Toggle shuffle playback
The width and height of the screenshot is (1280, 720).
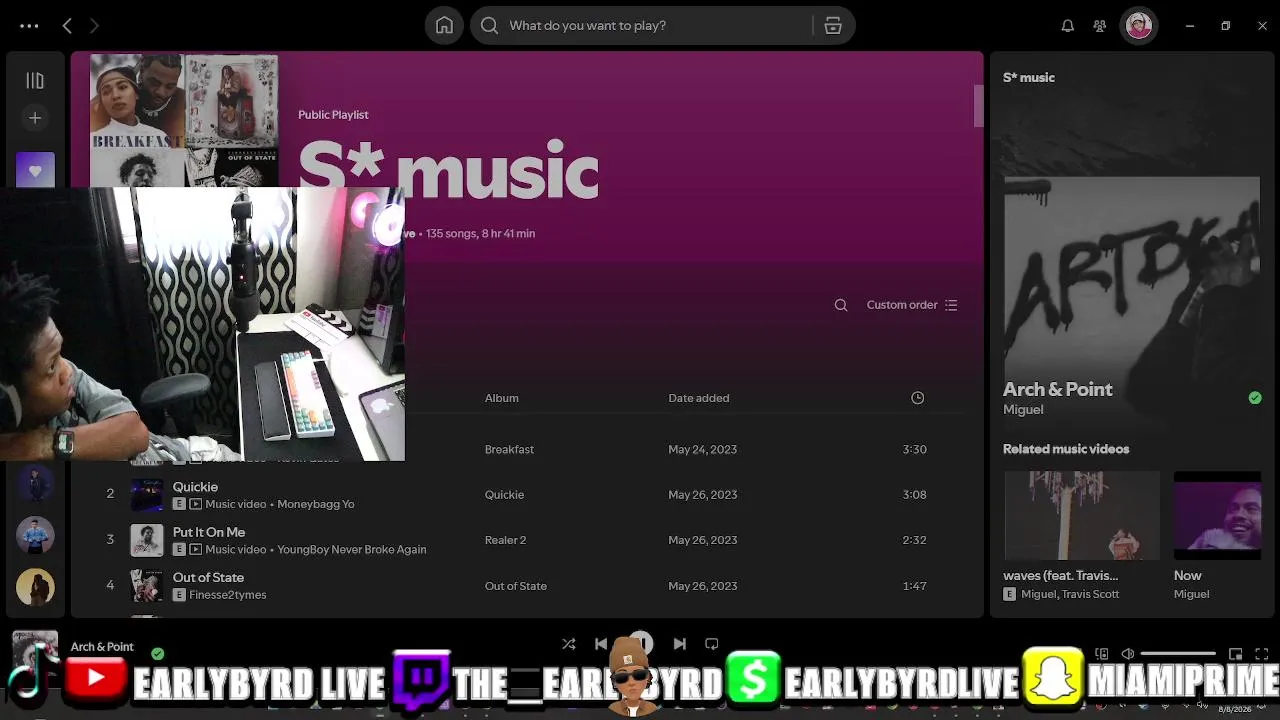[568, 644]
